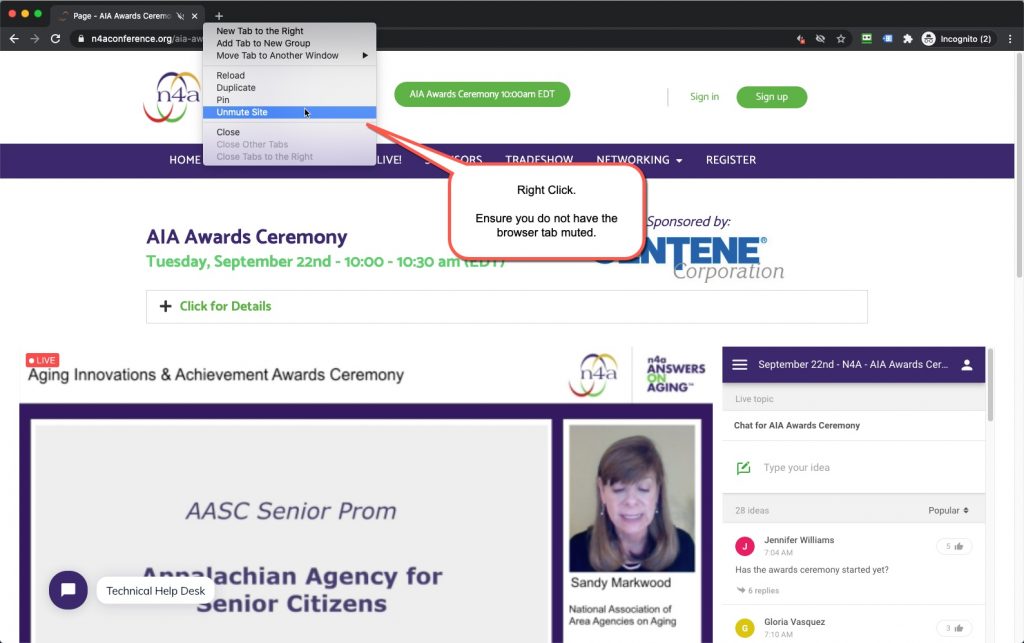1024x643 pixels.
Task: Like Jennifer Williams' idea with thumbs up
Action: [x=954, y=546]
